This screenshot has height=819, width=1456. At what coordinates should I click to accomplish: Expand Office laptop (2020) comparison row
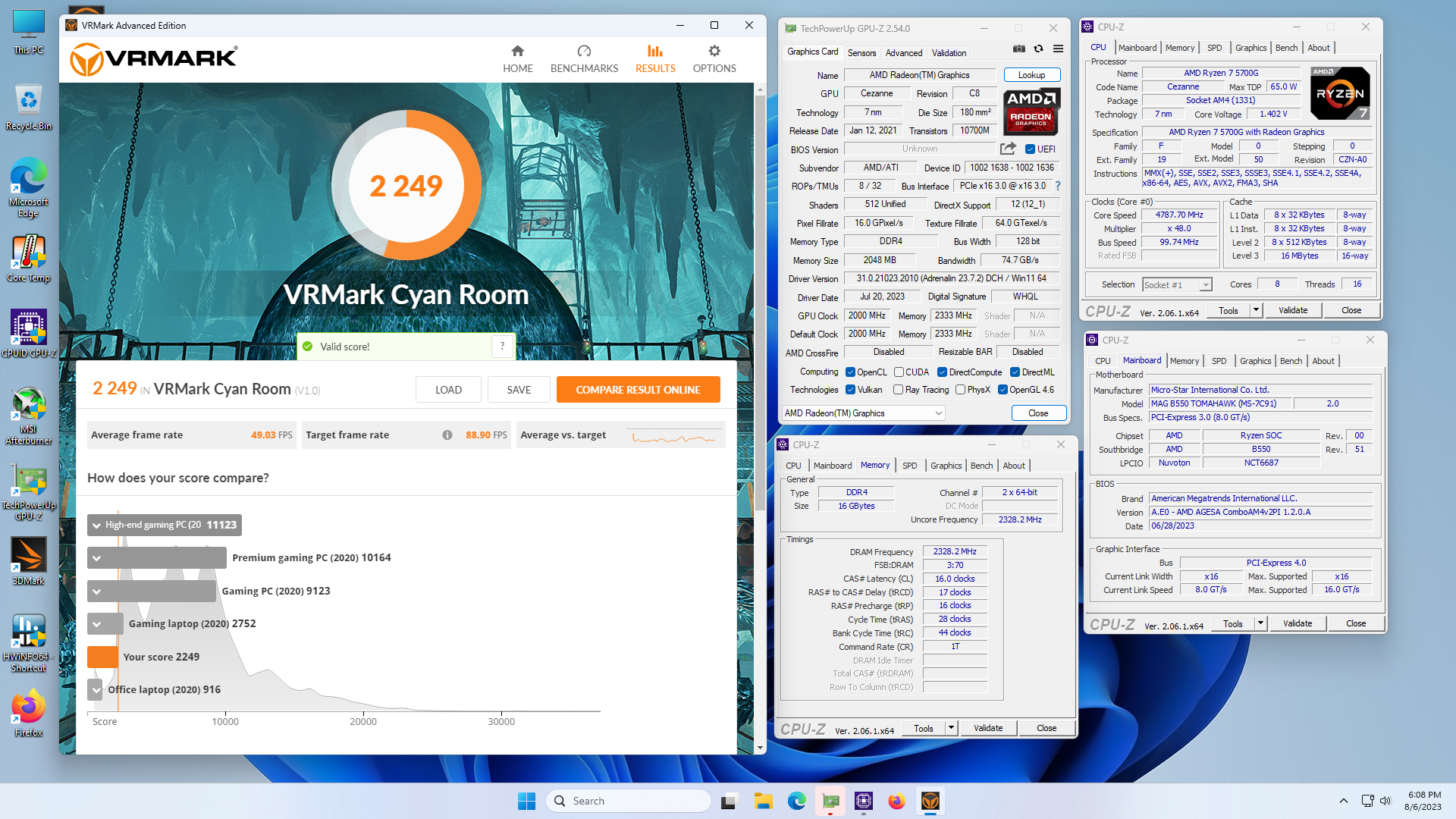pyautogui.click(x=96, y=690)
